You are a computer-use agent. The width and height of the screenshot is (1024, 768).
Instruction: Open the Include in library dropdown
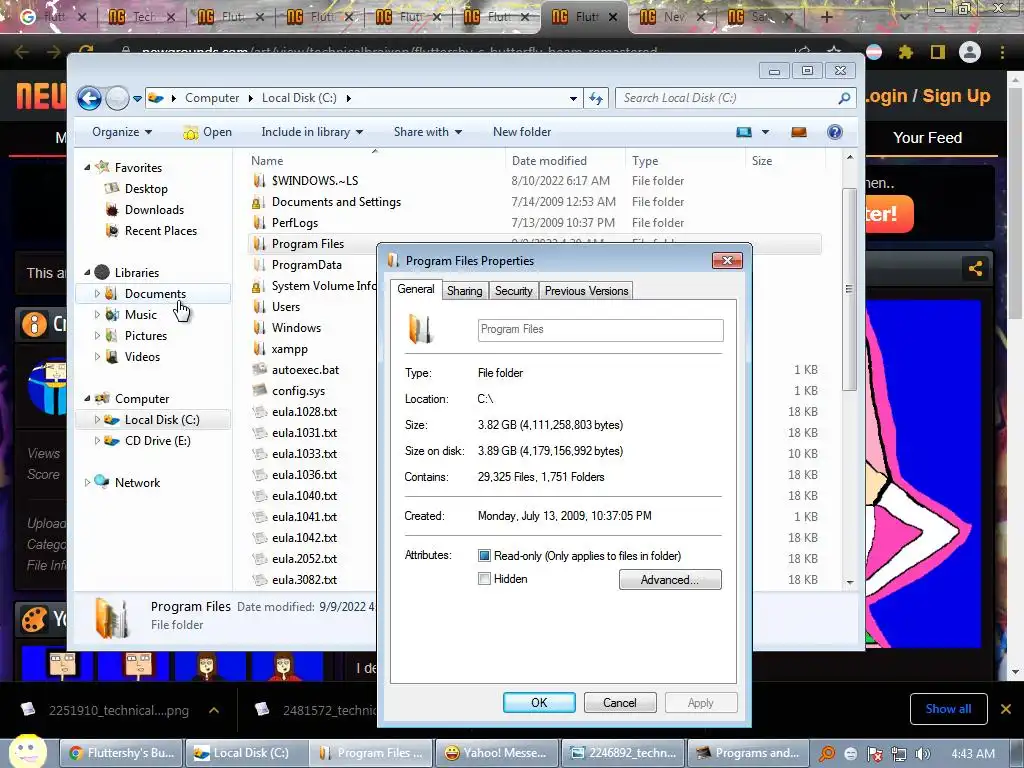point(312,132)
